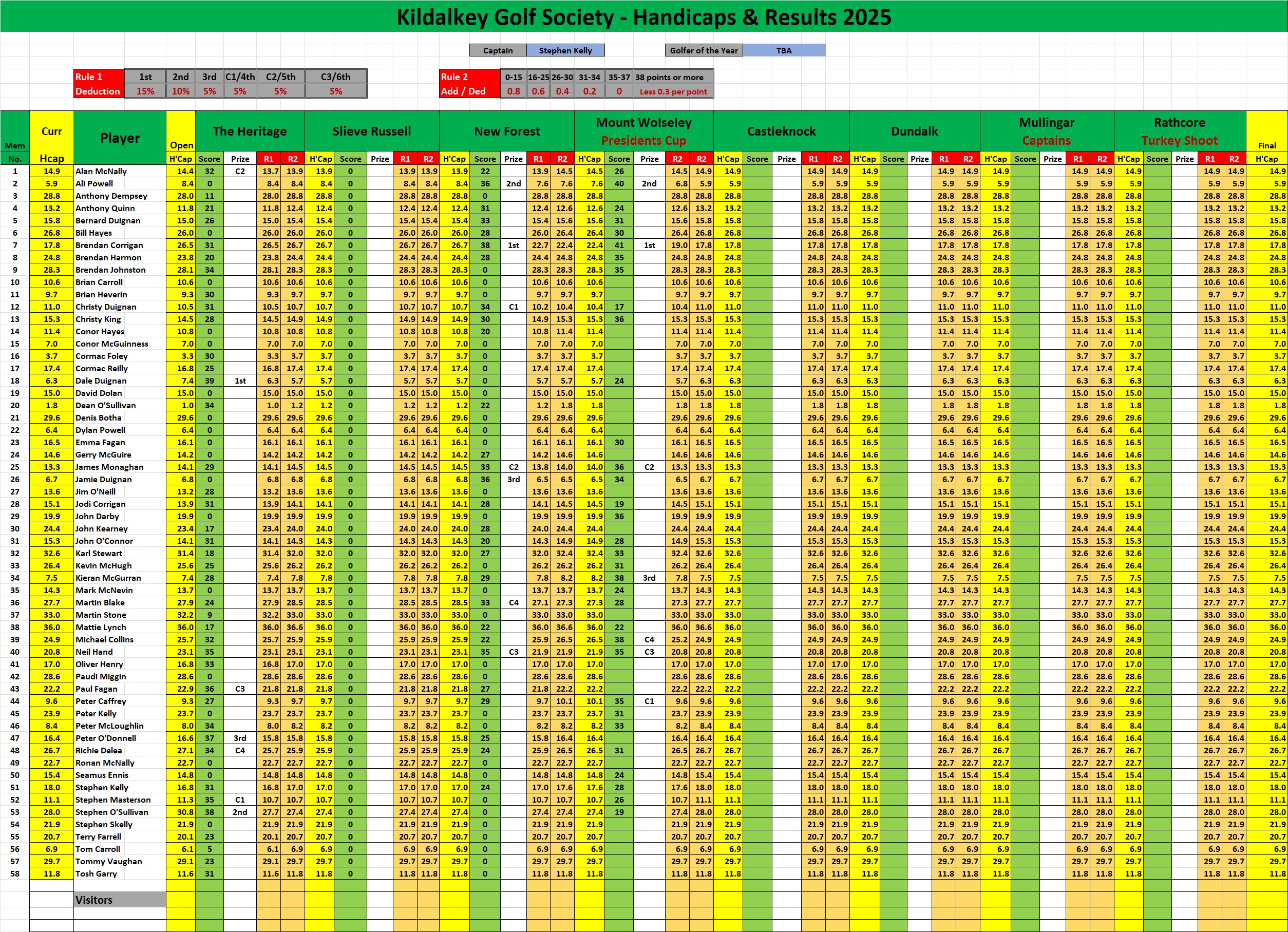Select 'The Heritage' course header

[x=250, y=131]
